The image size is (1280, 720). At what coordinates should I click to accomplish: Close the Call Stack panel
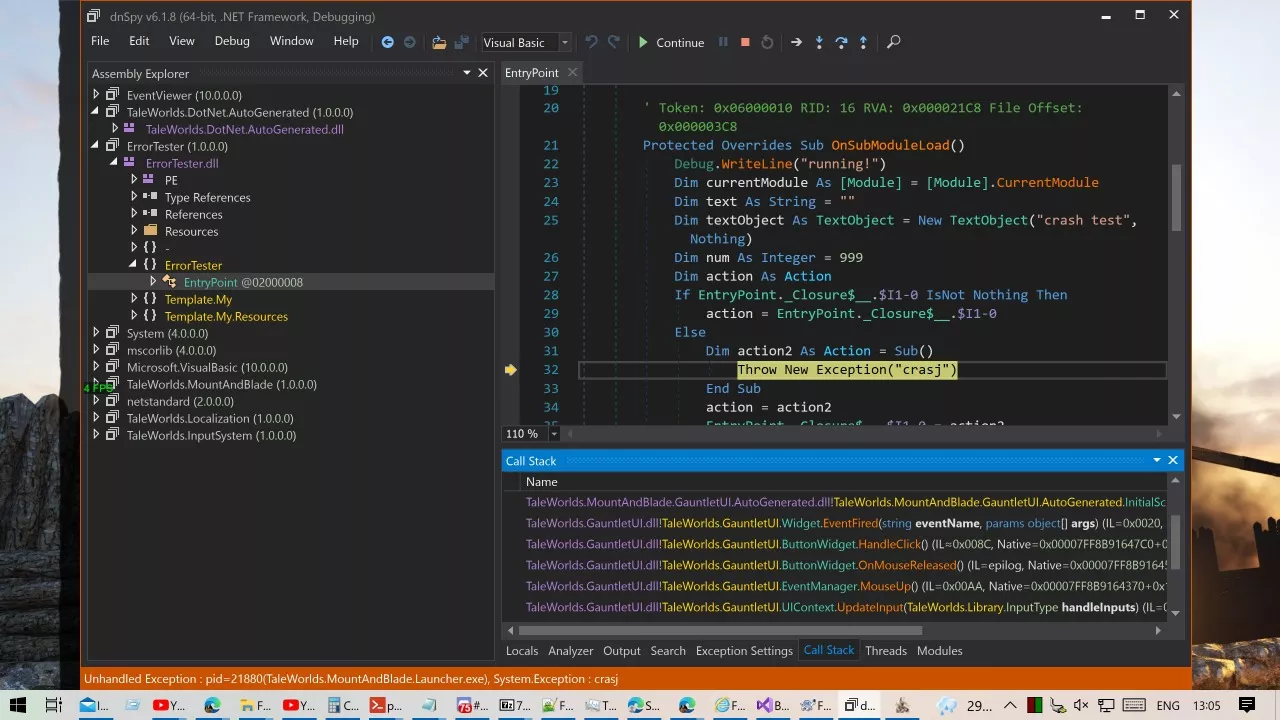(1173, 460)
